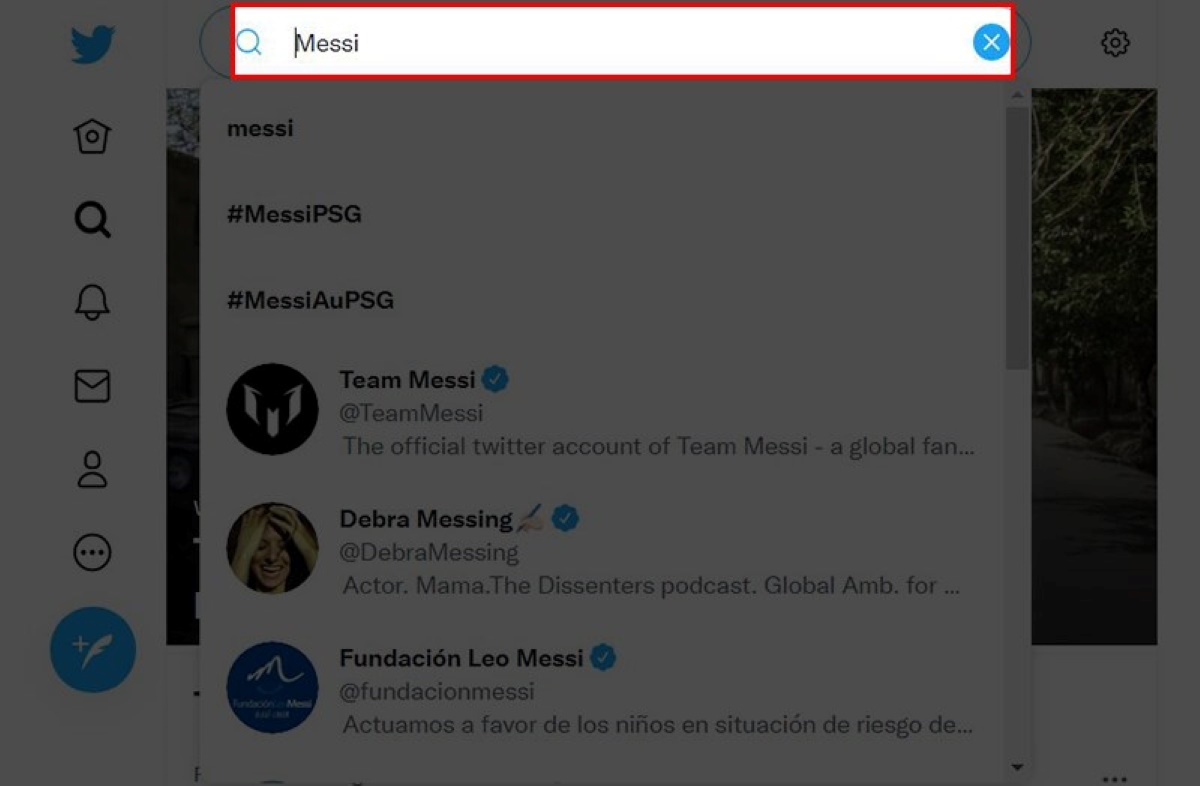Go to Home via house icon

(x=93, y=137)
